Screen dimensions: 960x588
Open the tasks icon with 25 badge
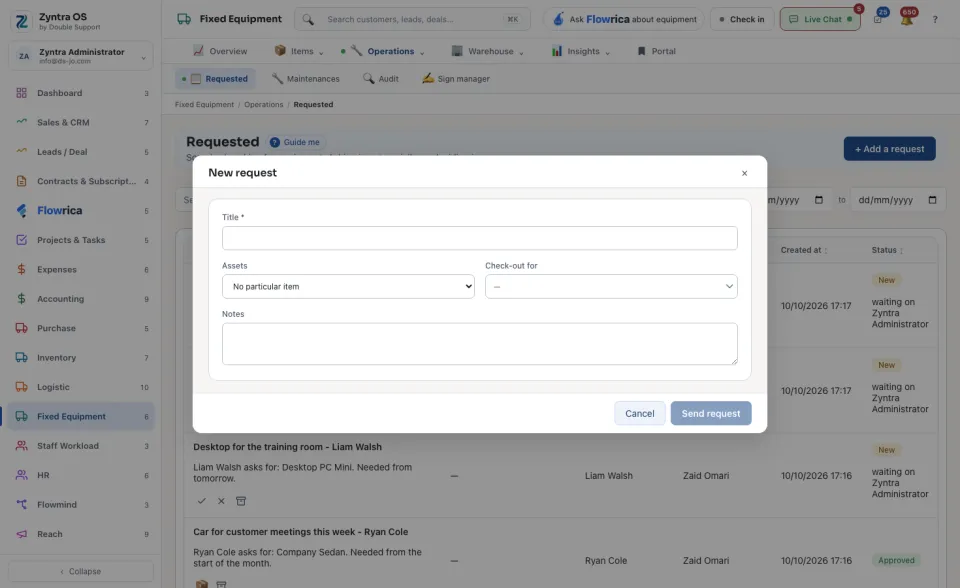click(879, 19)
